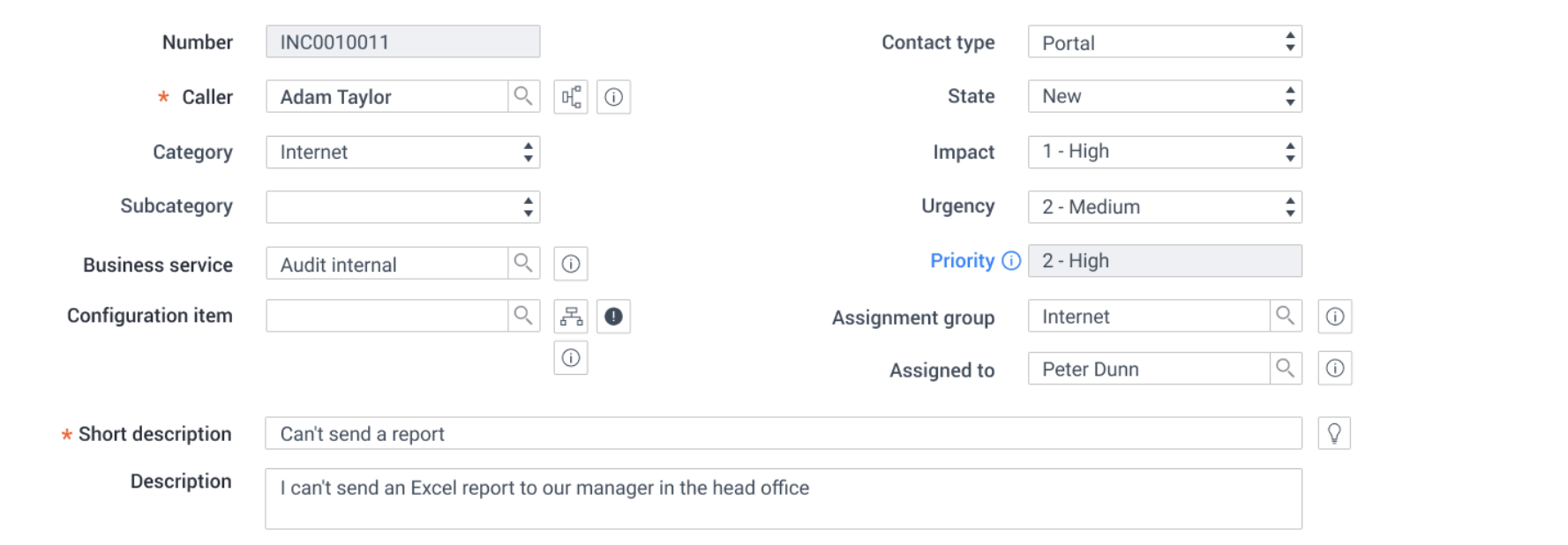Open Configuration item dependency map icon
This screenshot has width=1568, height=545.
tap(571, 316)
